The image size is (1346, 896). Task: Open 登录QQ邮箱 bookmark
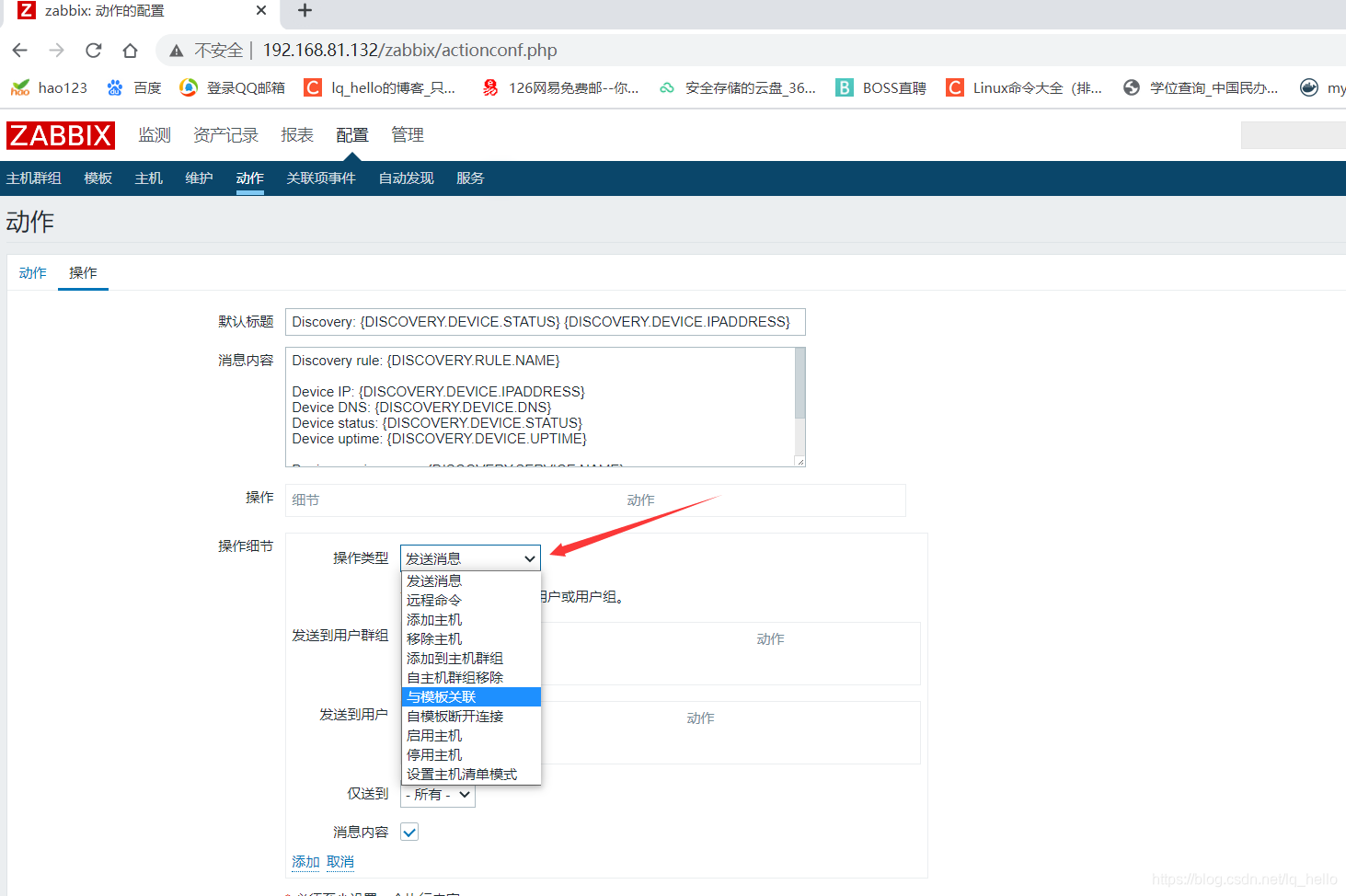[233, 87]
